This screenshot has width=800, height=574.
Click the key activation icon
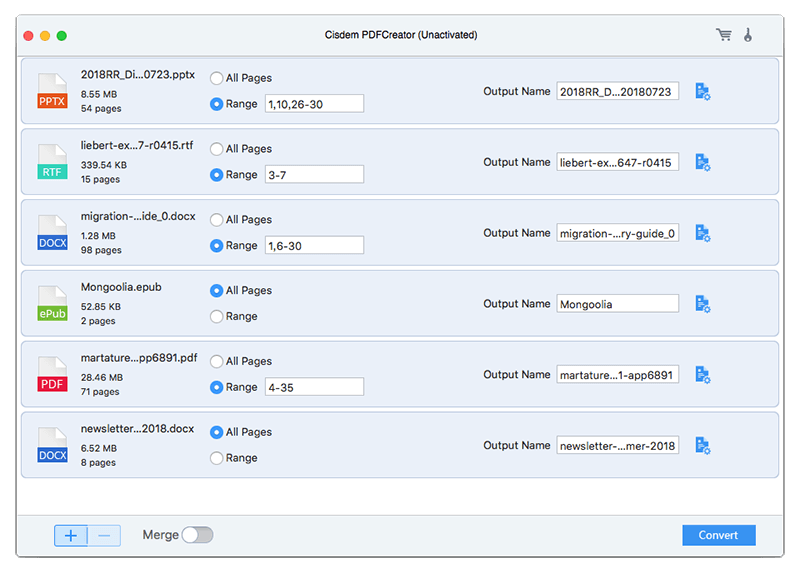[x=747, y=35]
